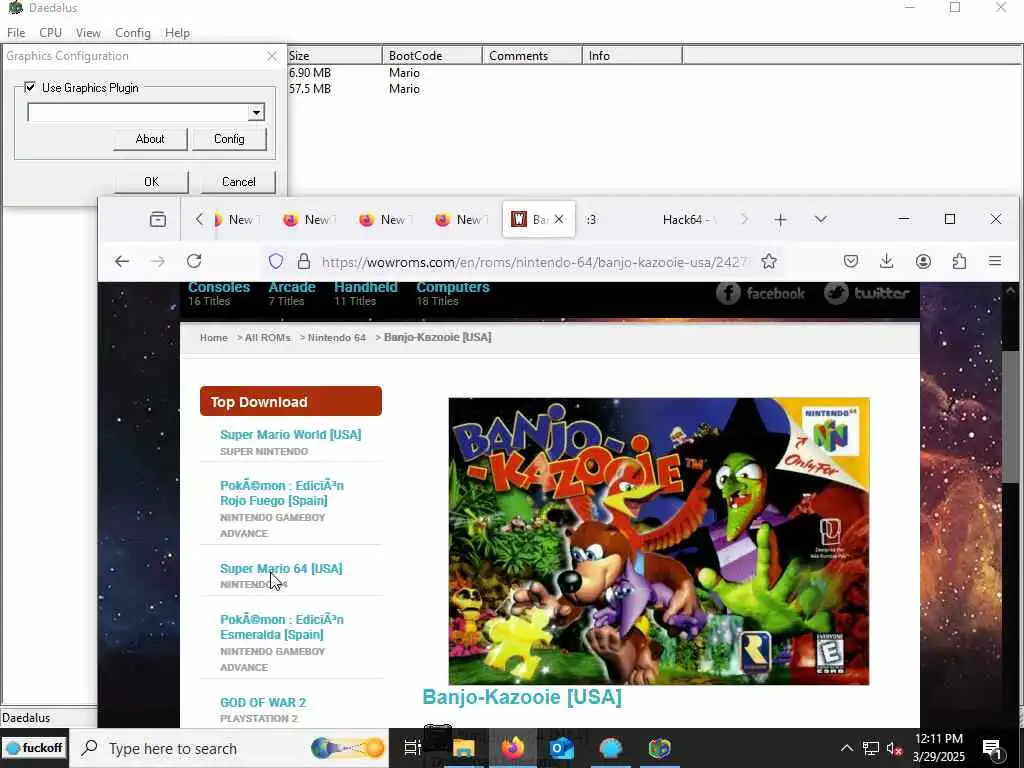Cancel the Graphics Configuration dialog
The width and height of the screenshot is (1024, 768).
pyautogui.click(x=238, y=182)
